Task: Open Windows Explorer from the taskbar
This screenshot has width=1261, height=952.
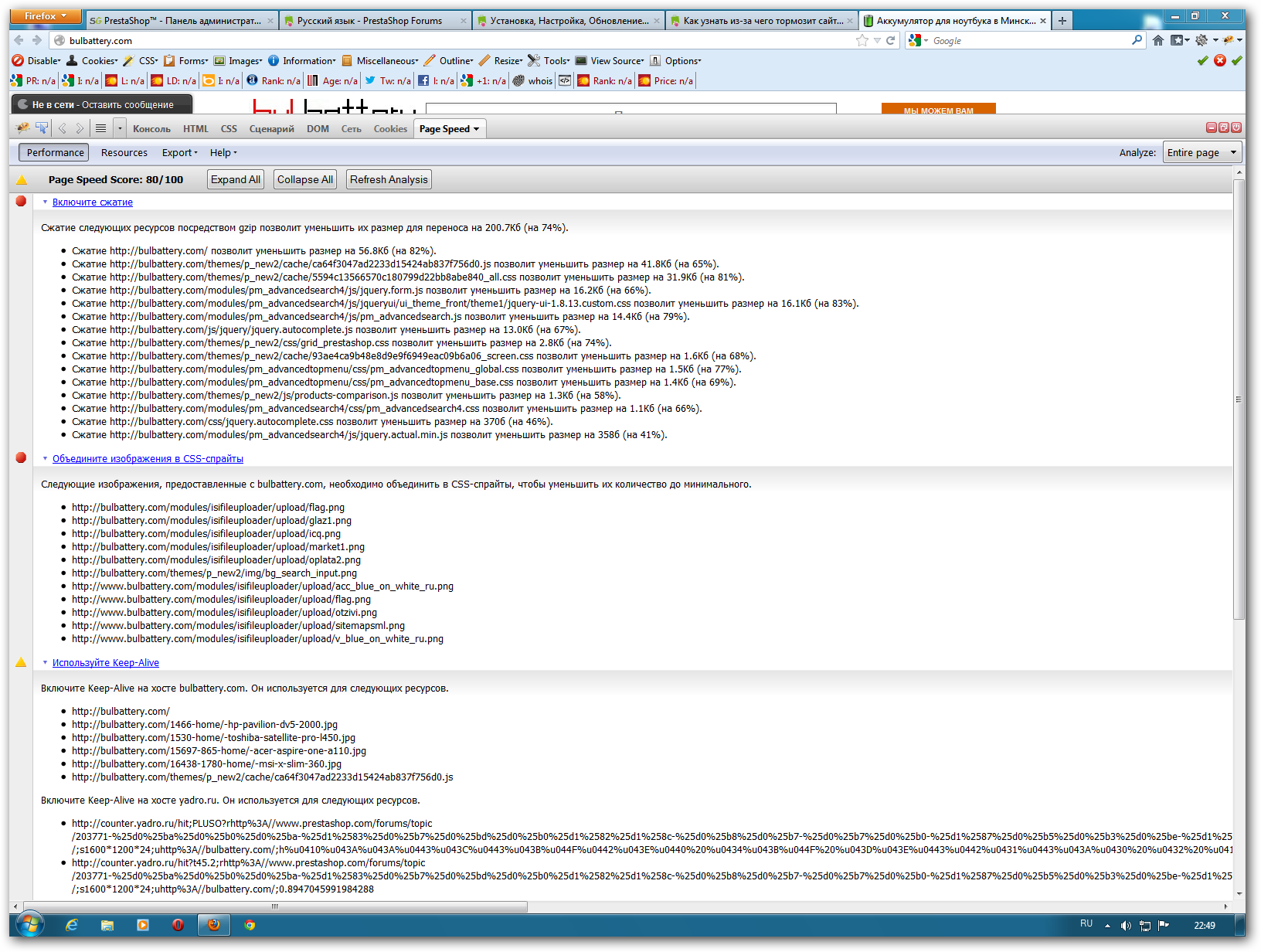Action: pos(107,925)
